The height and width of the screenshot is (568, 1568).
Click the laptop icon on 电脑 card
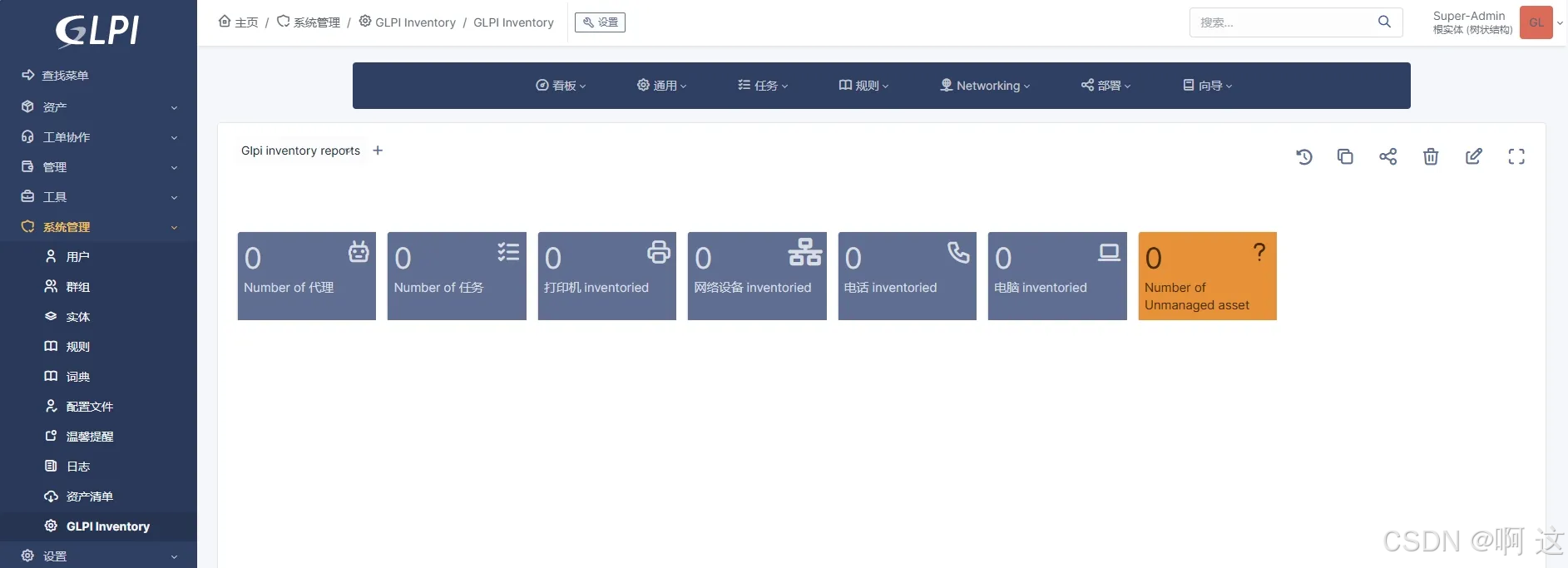click(x=1109, y=251)
